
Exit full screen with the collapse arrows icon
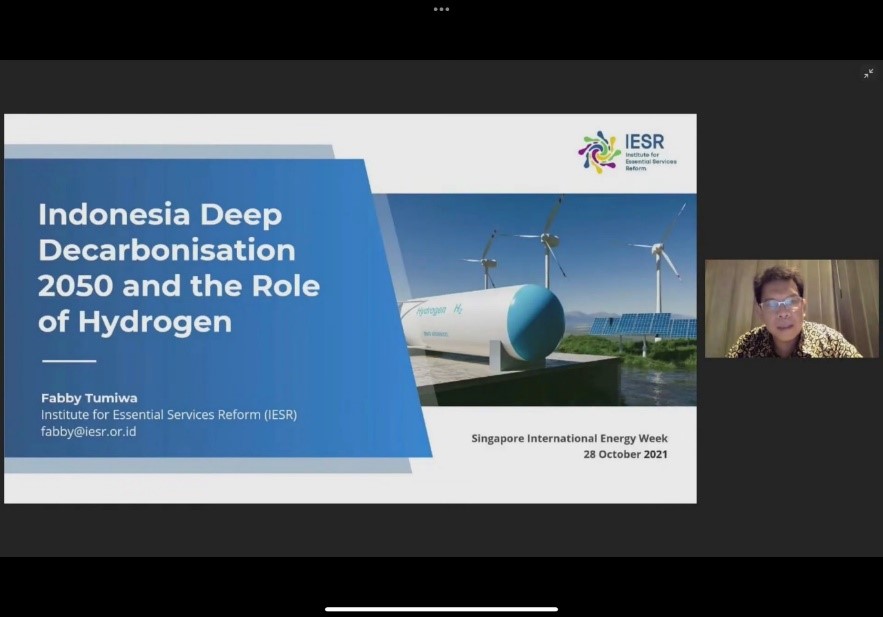(868, 73)
